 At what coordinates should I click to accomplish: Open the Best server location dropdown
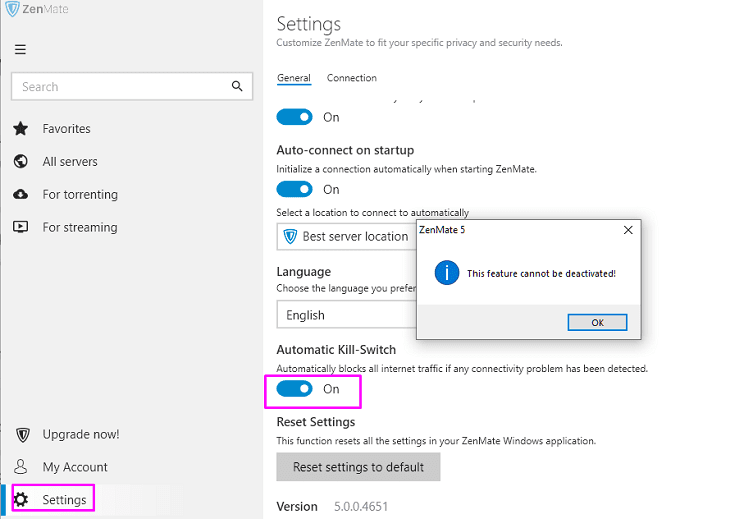pos(347,236)
